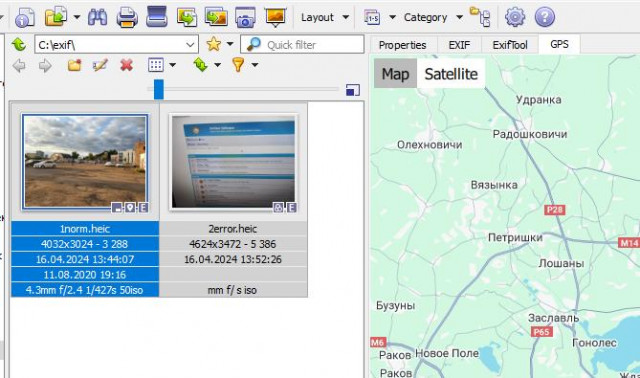Open the Properties tab

point(402,45)
